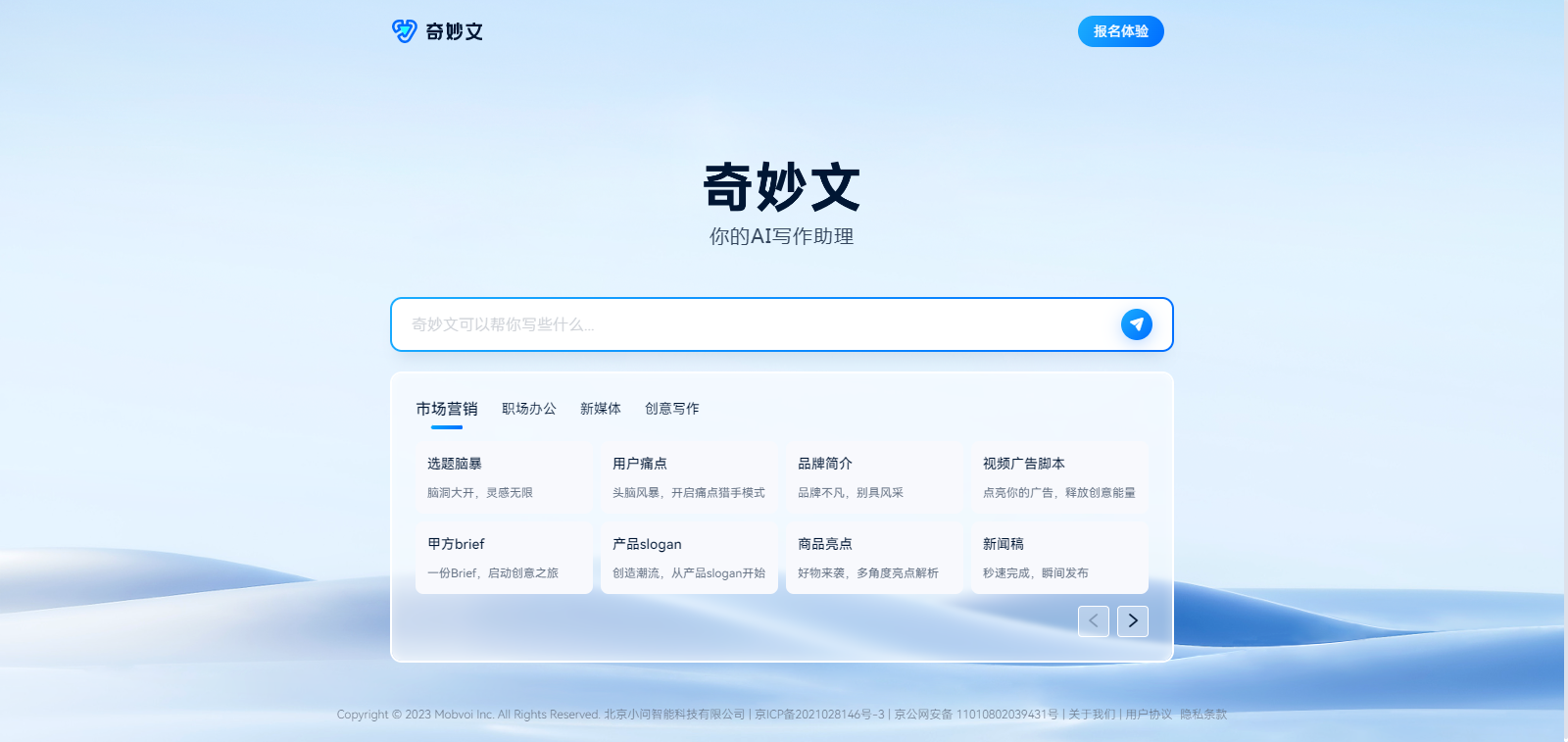Click the 报名体验 button
This screenshot has height=742, width=1568.
click(x=1121, y=31)
